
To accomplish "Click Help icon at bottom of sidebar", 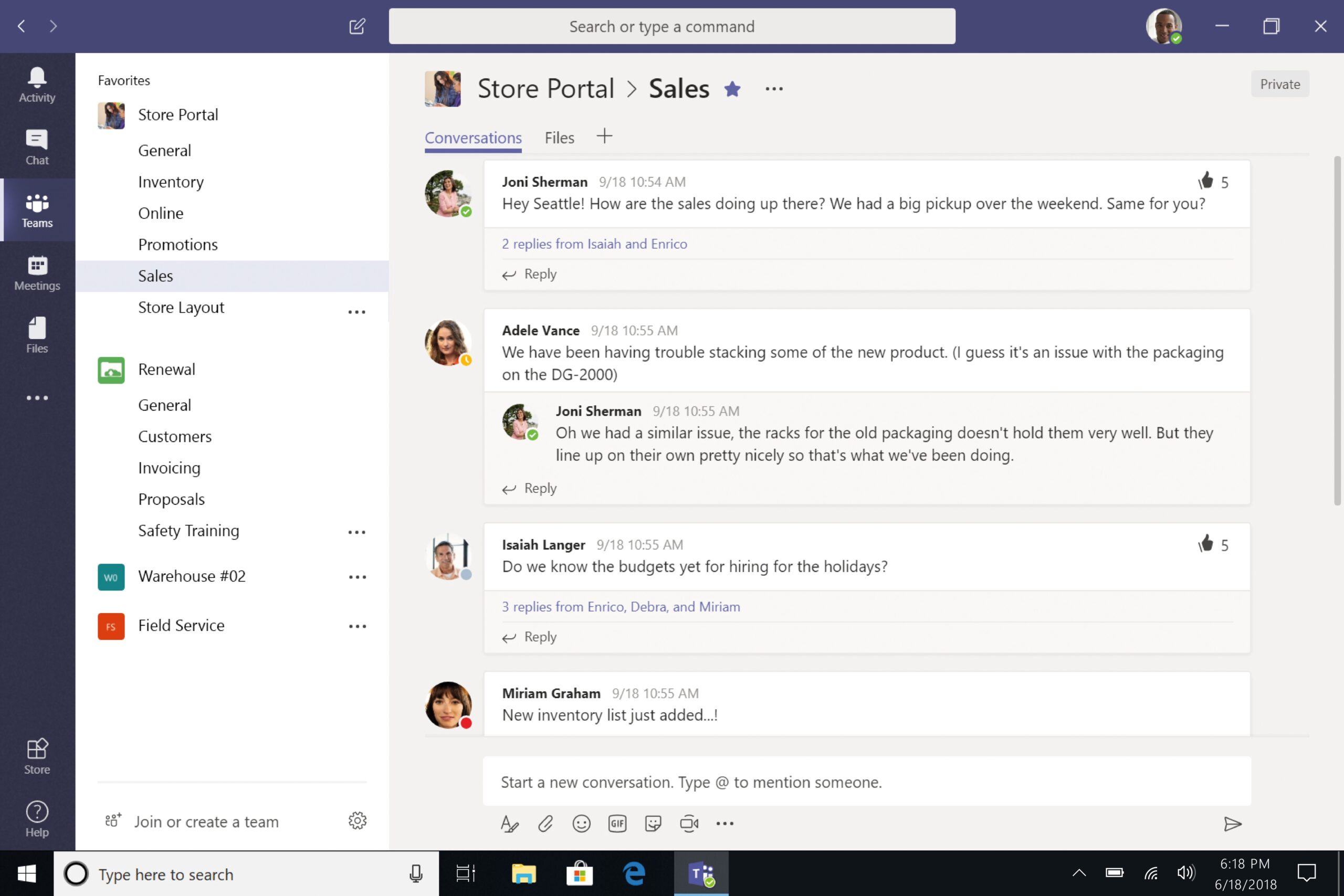I will (37, 818).
